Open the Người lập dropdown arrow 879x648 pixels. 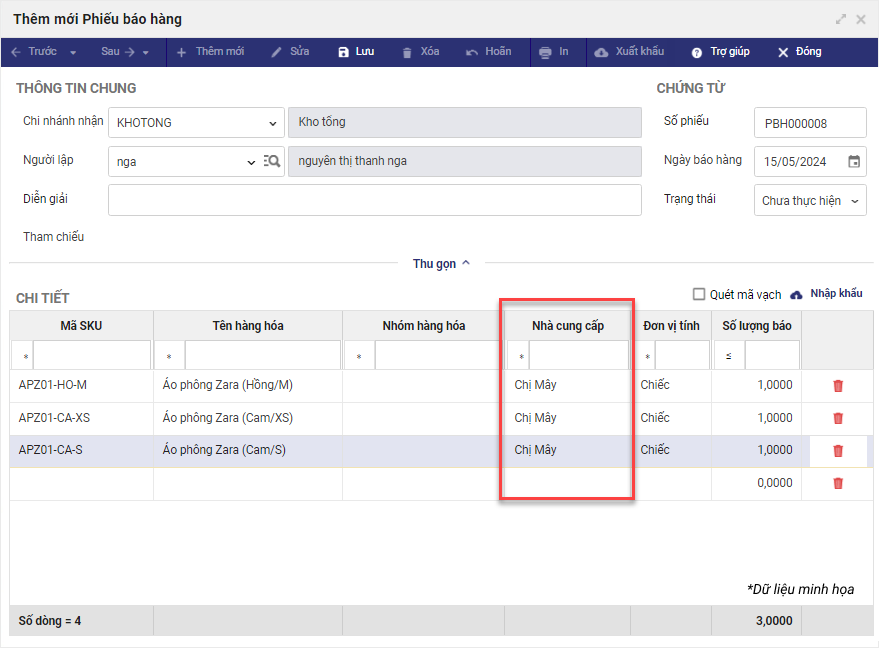[x=251, y=162]
